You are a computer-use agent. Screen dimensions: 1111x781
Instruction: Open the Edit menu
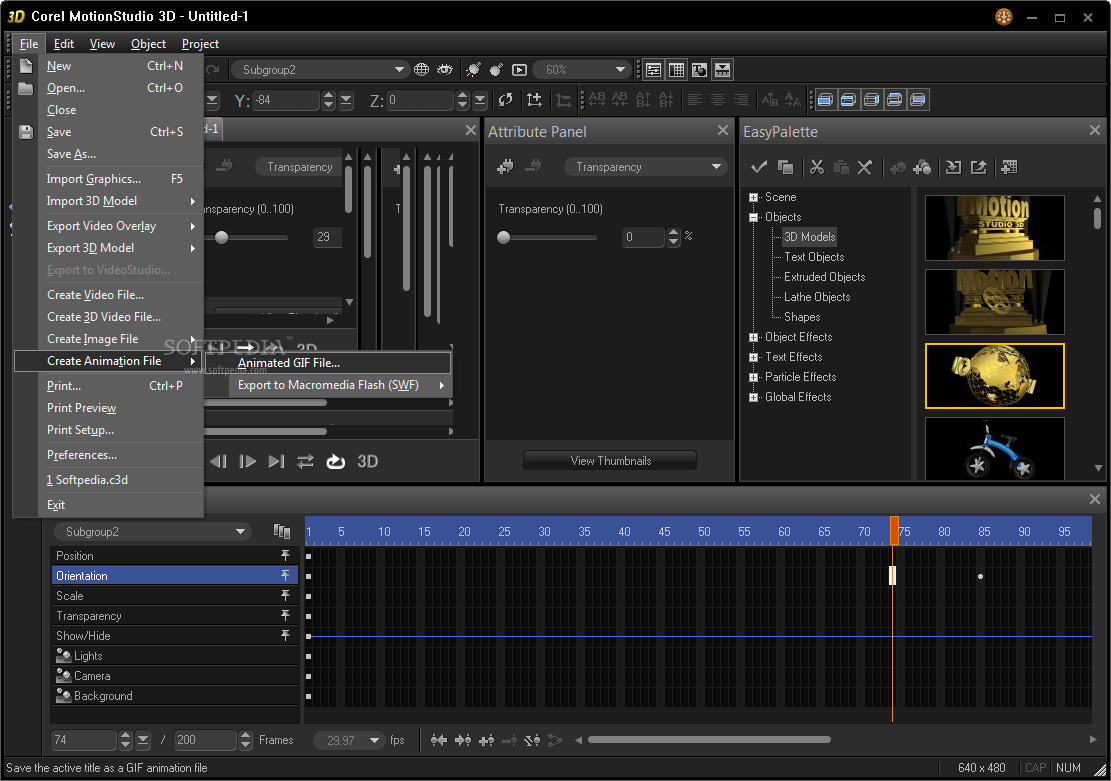pos(64,44)
